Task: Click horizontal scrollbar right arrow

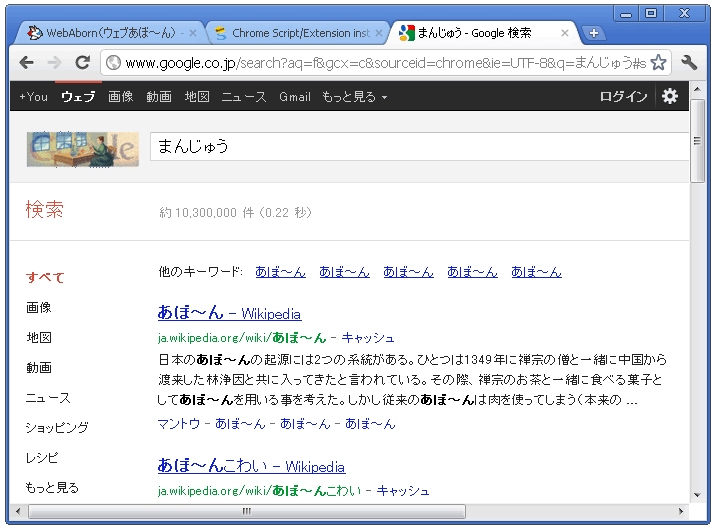Action: click(x=681, y=511)
